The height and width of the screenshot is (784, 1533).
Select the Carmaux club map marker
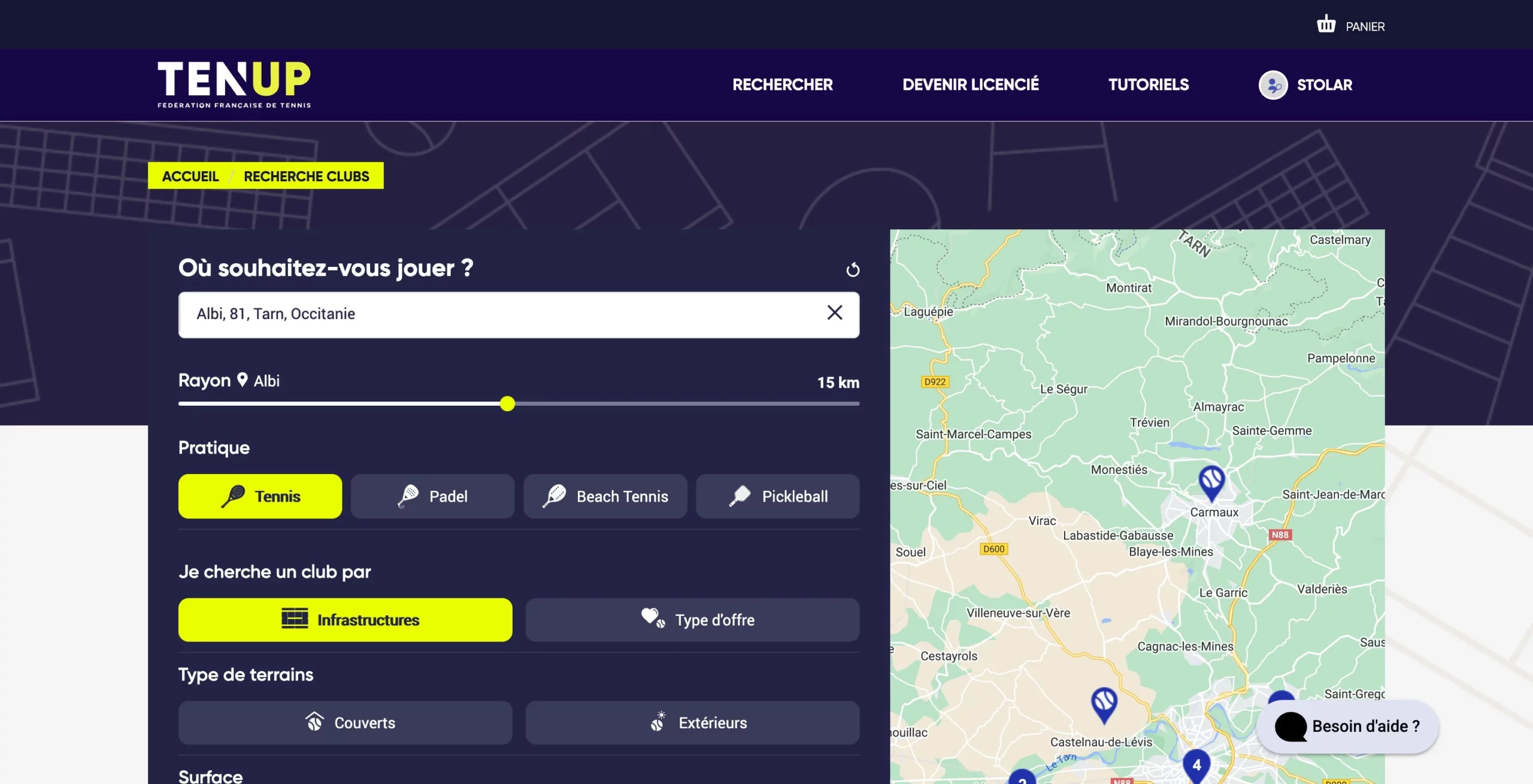(x=1211, y=483)
